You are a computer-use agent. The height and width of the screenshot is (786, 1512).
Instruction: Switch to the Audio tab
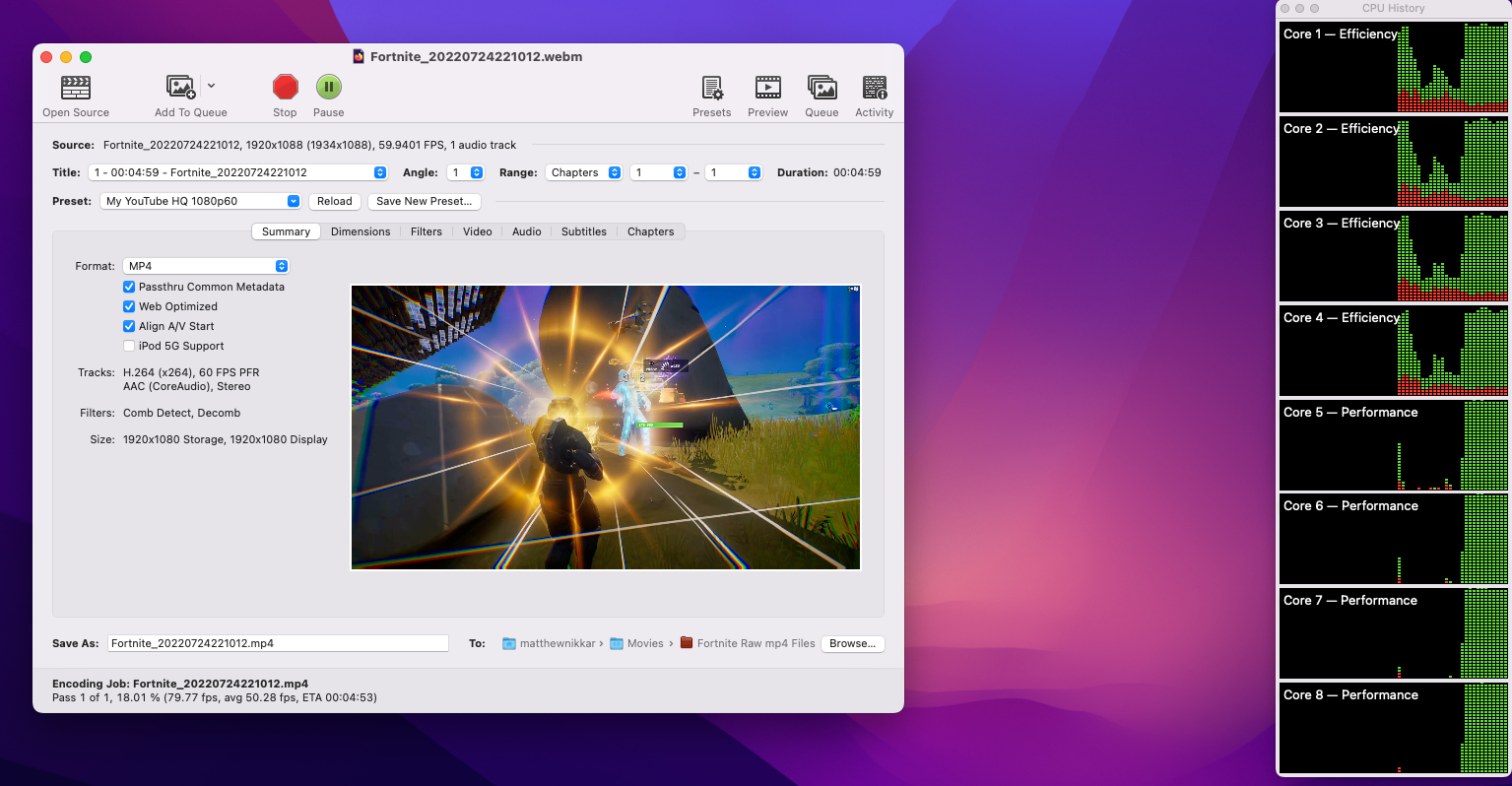pyautogui.click(x=527, y=231)
